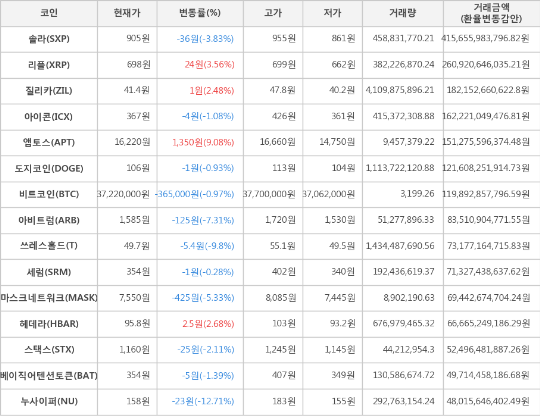Image resolution: width=540 pixels, height=416 pixels.
Task: Click SXP trade amount 415,655,983,796.82원
Action: tap(486, 38)
